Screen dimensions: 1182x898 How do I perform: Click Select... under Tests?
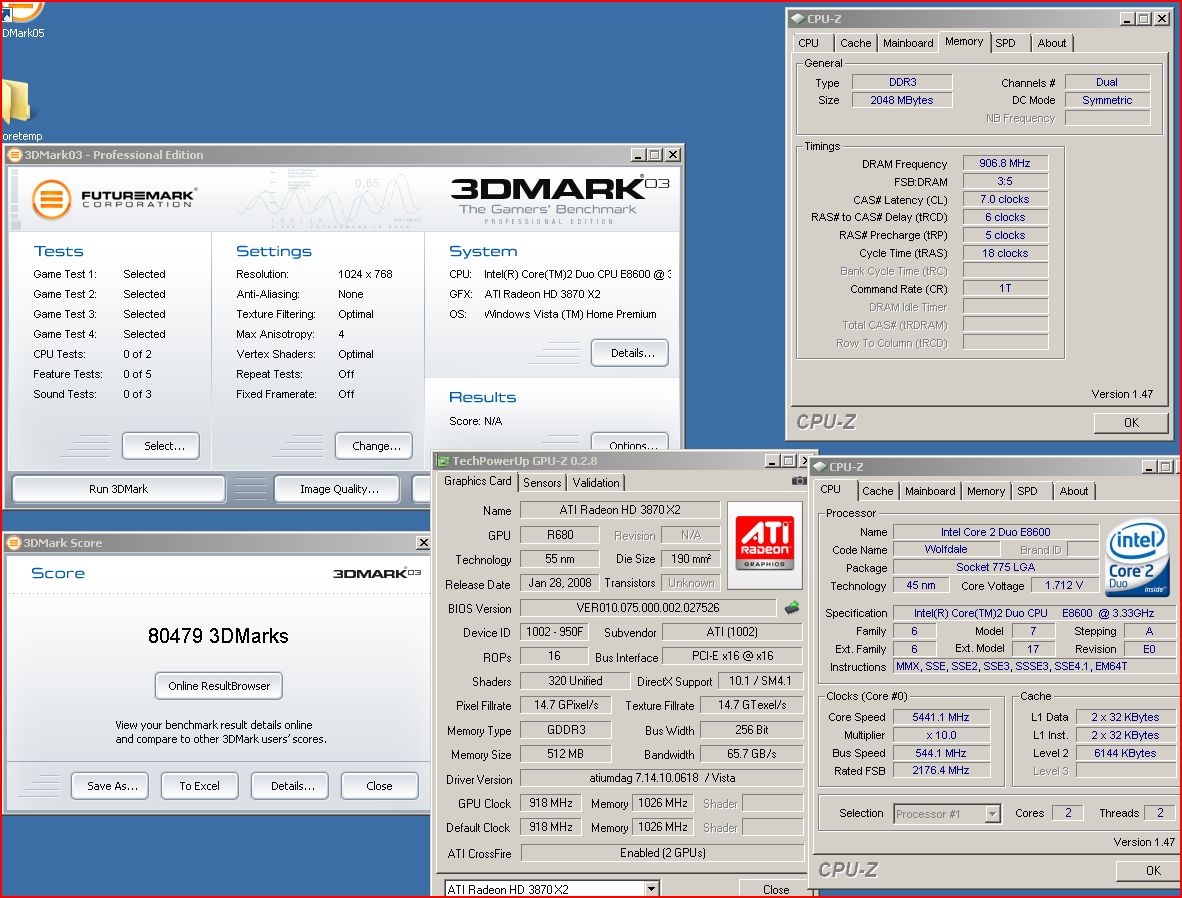pos(161,446)
